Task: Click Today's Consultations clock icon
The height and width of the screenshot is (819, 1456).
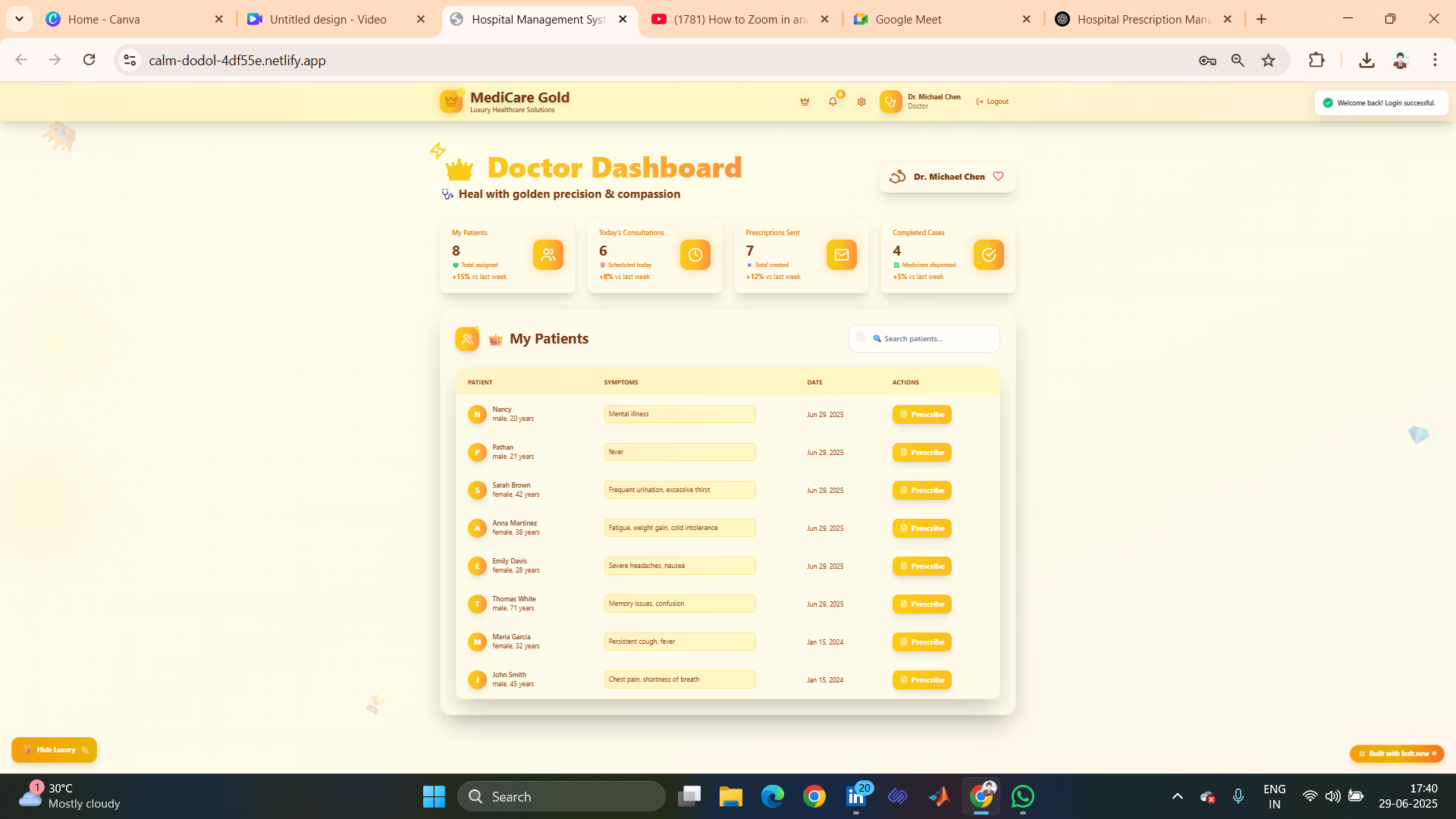Action: tap(695, 255)
